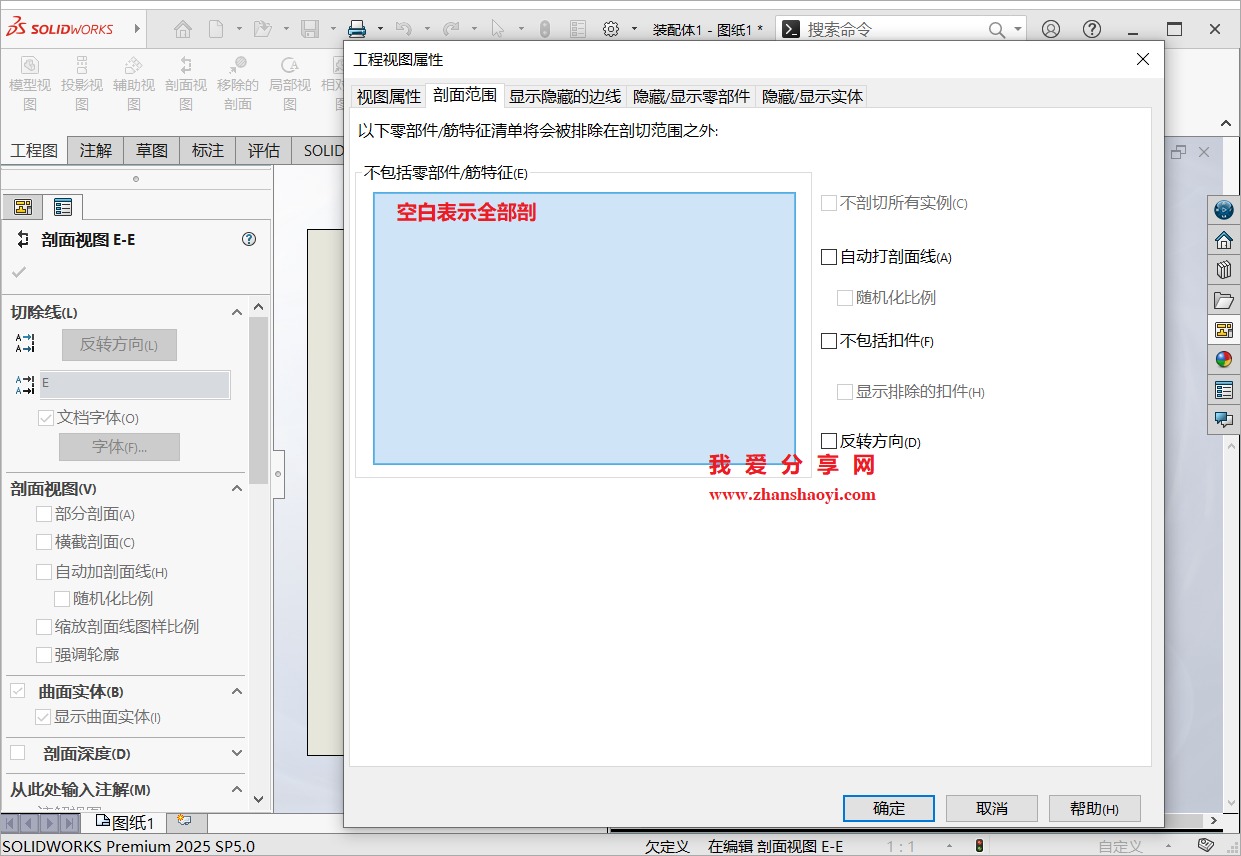
Task: Open the Design Library icon in task pane
Action: [1224, 270]
